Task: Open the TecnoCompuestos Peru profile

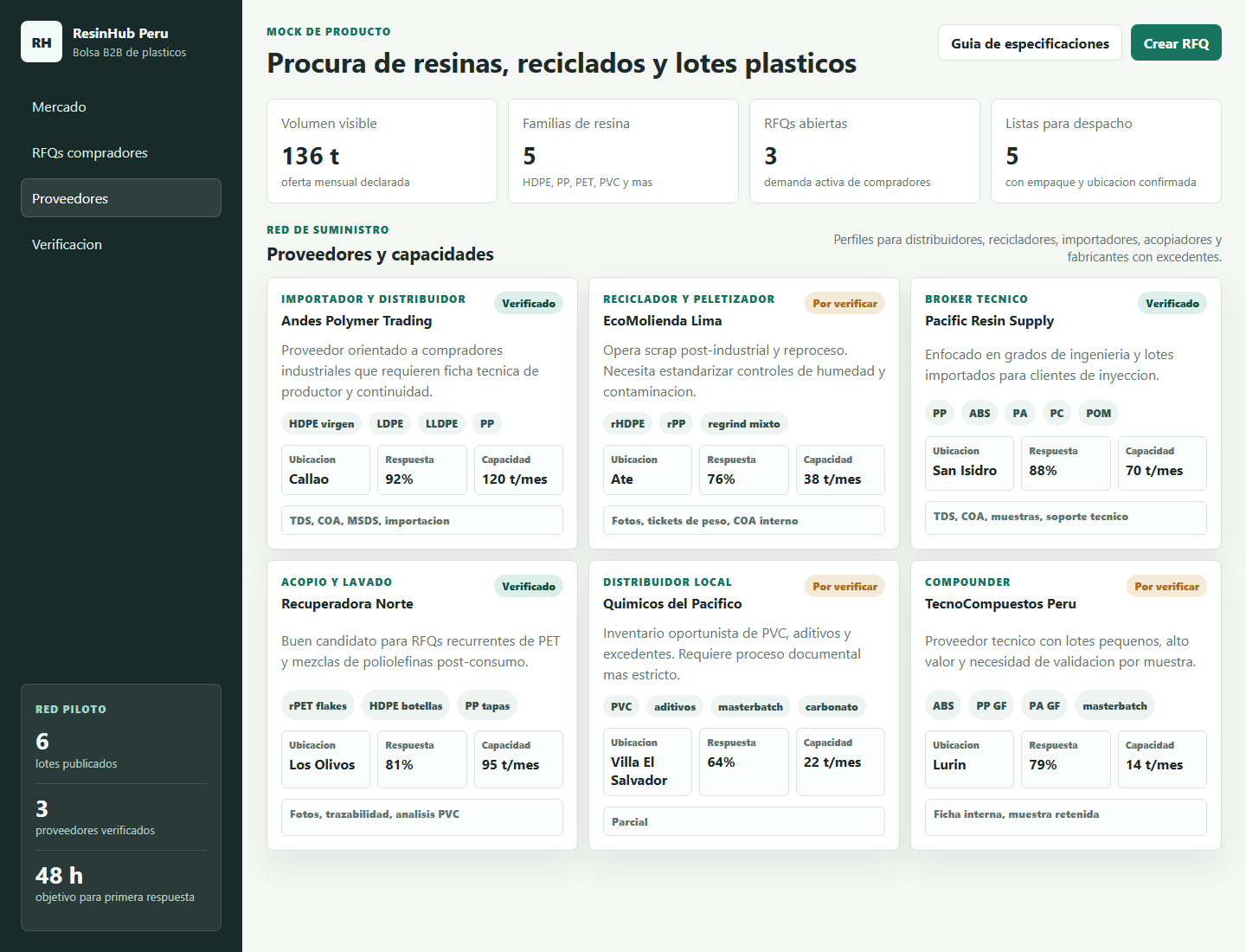Action: pyautogui.click(x=1000, y=603)
